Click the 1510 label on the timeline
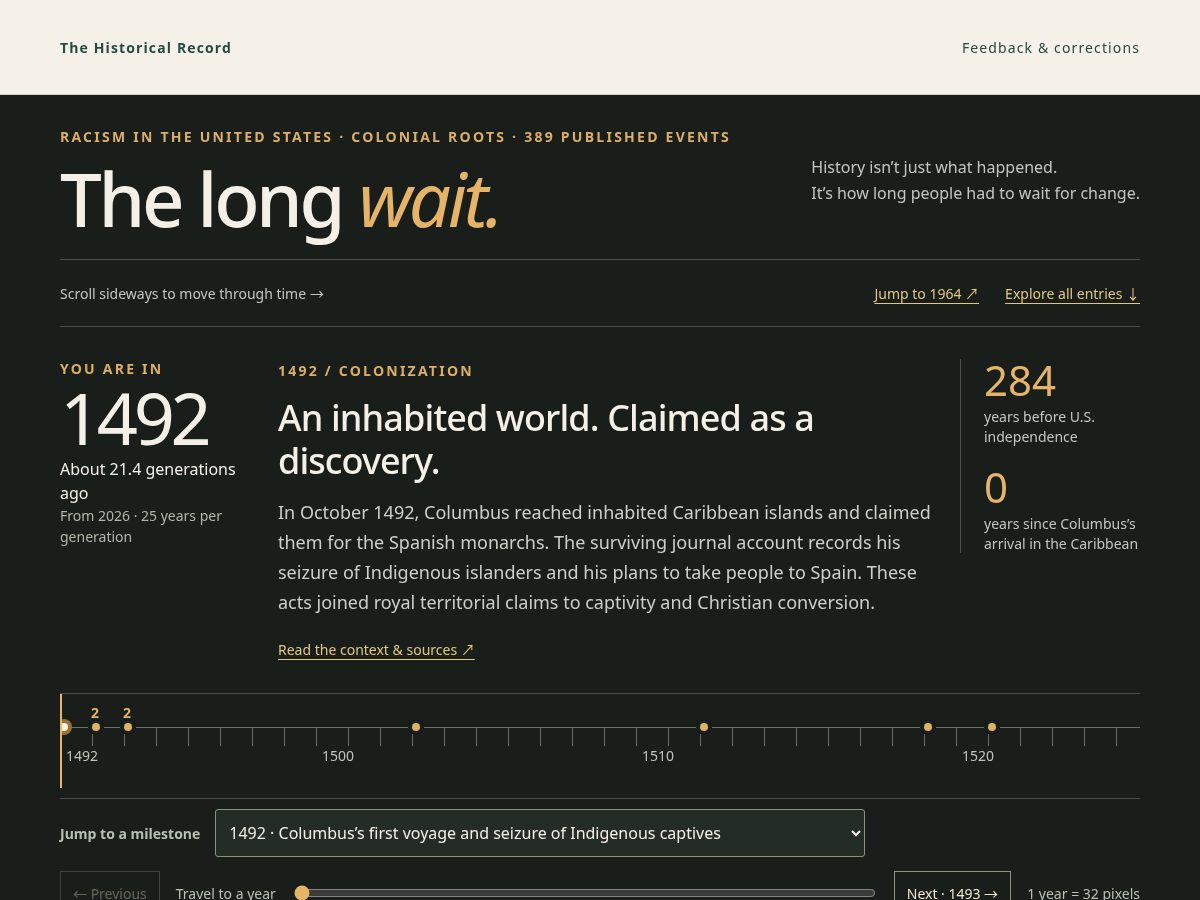Screen dimensions: 1200x900 pyautogui.click(x=658, y=756)
